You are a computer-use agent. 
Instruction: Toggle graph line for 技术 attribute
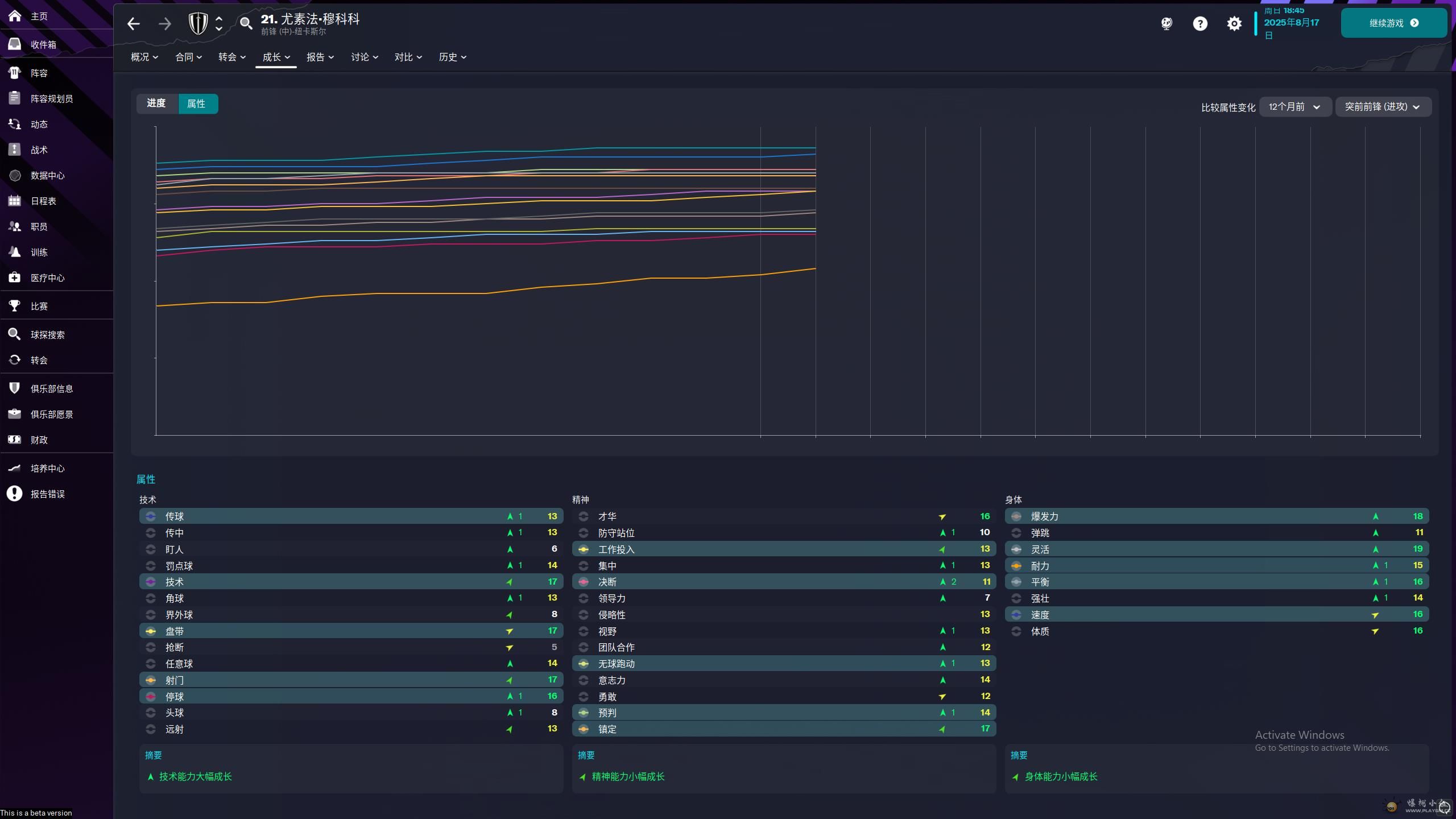151,582
